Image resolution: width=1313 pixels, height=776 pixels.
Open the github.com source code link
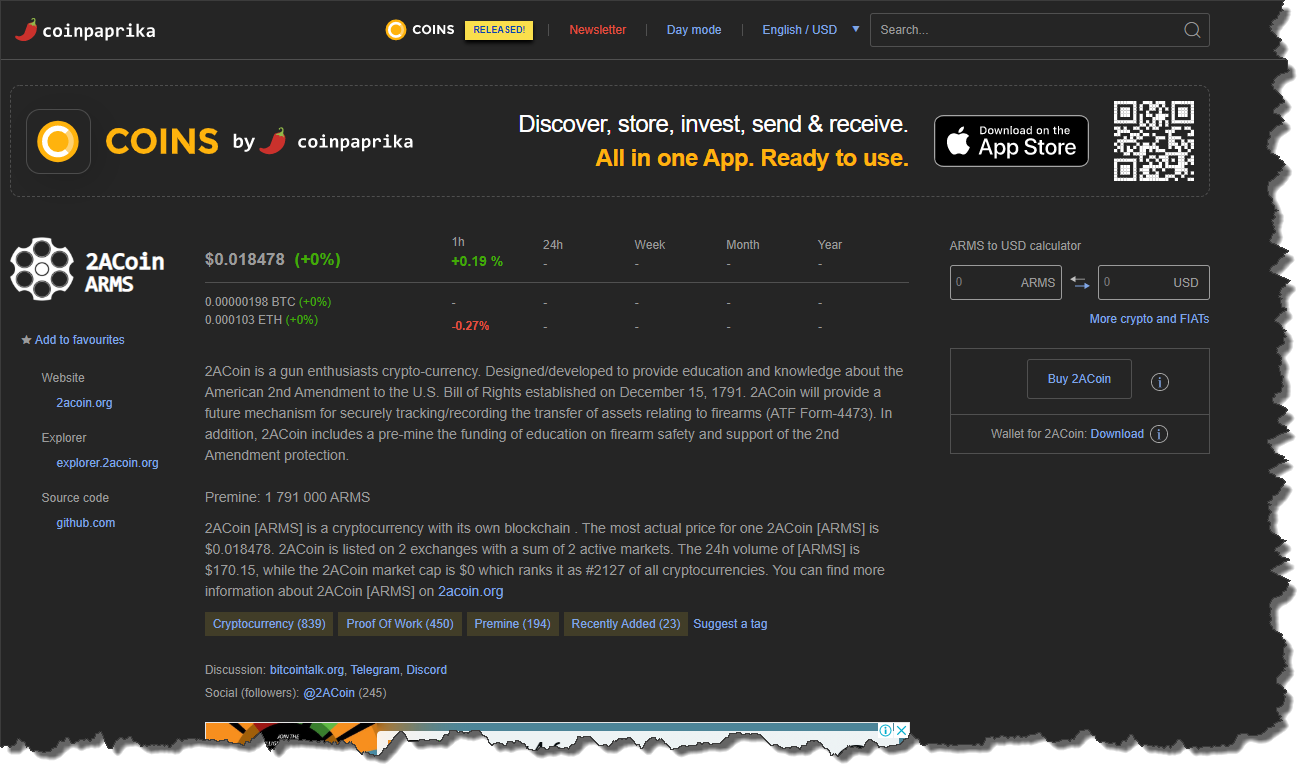[x=85, y=523]
